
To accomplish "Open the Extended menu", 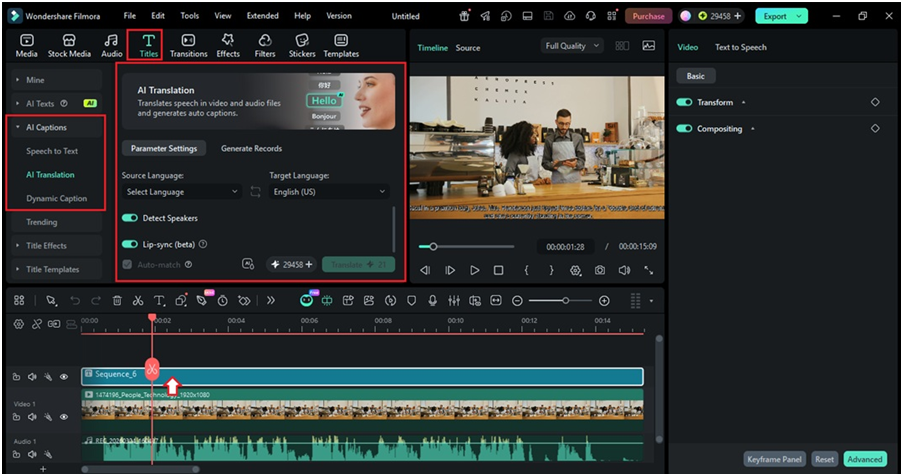I will click(263, 16).
